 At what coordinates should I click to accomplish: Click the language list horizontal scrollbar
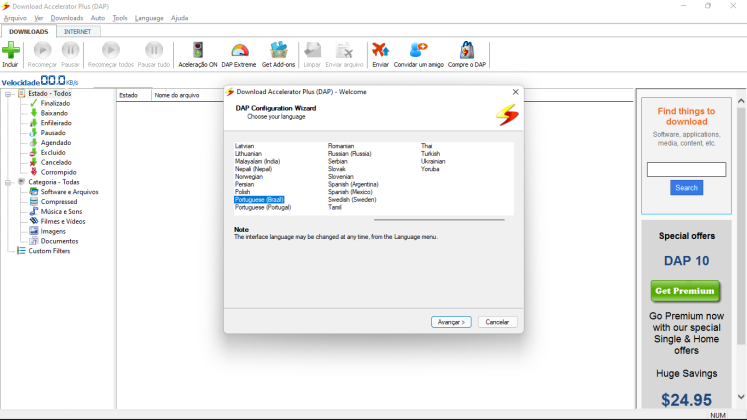tap(439, 220)
